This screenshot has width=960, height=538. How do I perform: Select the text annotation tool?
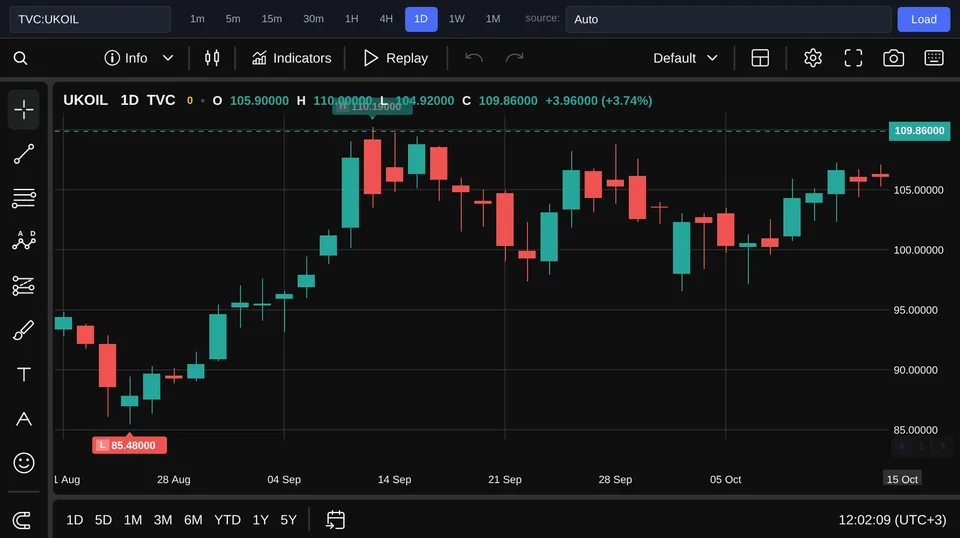(x=23, y=375)
